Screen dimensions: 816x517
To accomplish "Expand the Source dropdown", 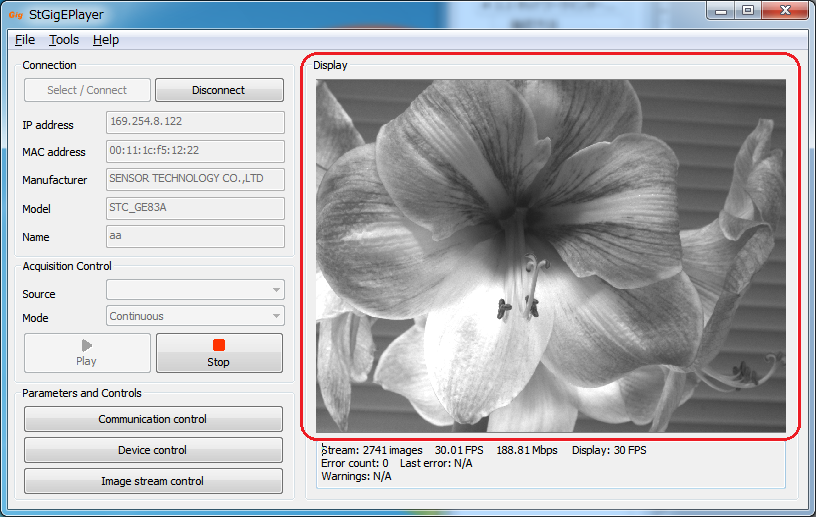I will (x=195, y=290).
